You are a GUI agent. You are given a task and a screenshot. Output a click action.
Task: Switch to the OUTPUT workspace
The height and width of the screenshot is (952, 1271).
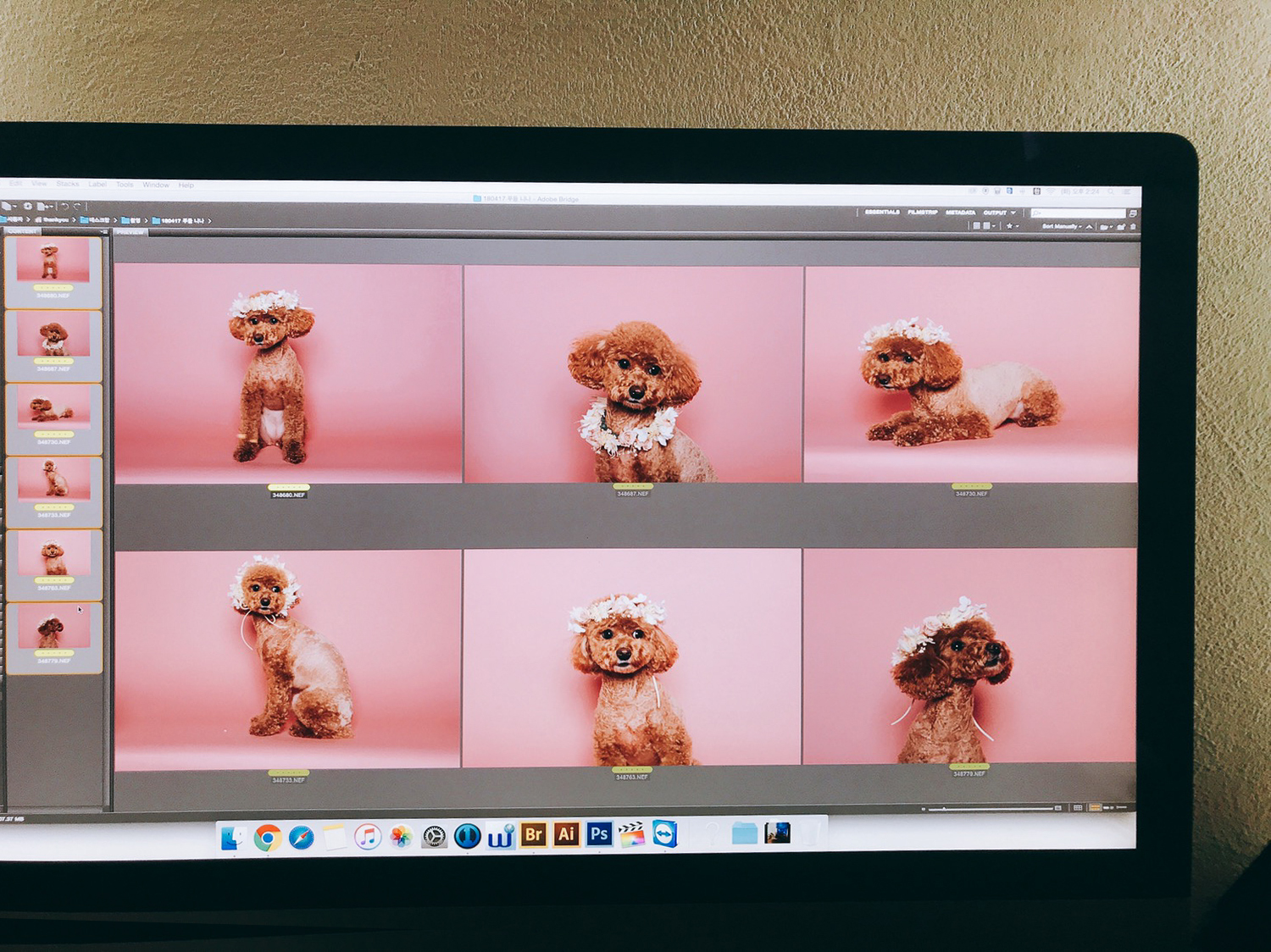[x=995, y=213]
